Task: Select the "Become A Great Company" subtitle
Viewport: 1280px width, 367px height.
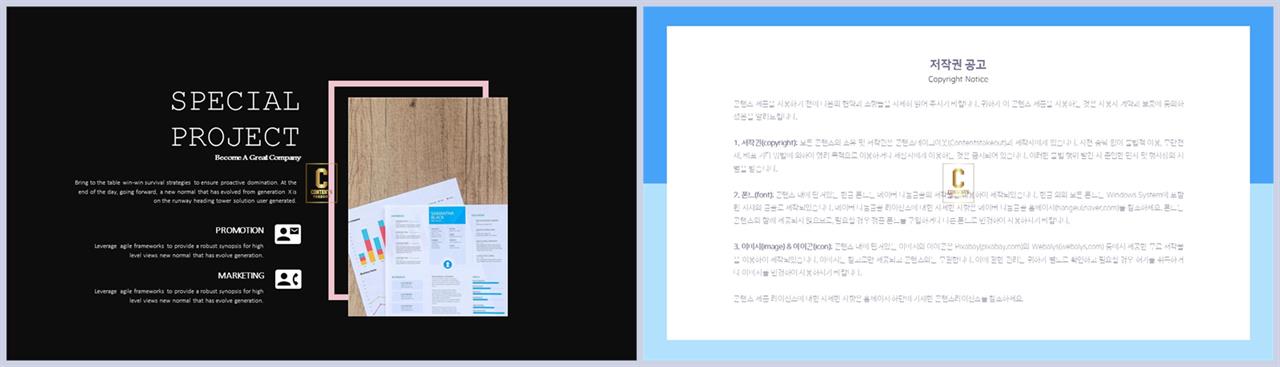Action: [x=258, y=158]
